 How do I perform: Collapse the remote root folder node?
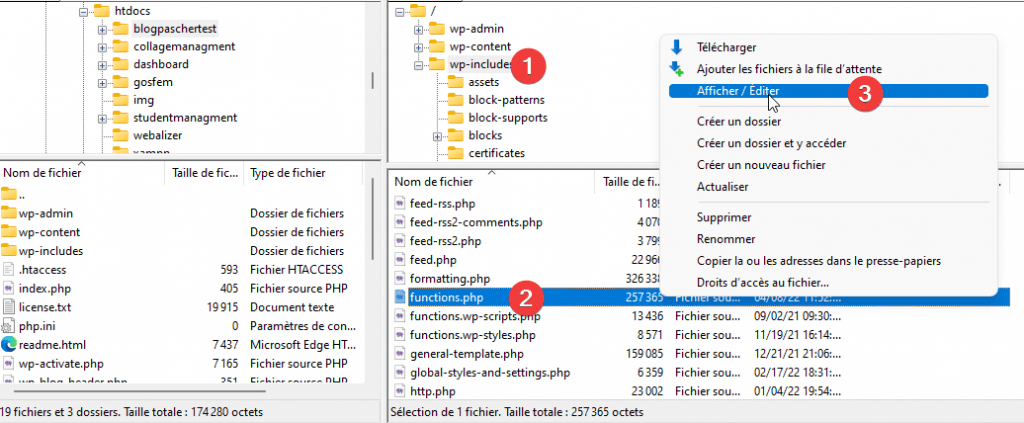pos(399,11)
